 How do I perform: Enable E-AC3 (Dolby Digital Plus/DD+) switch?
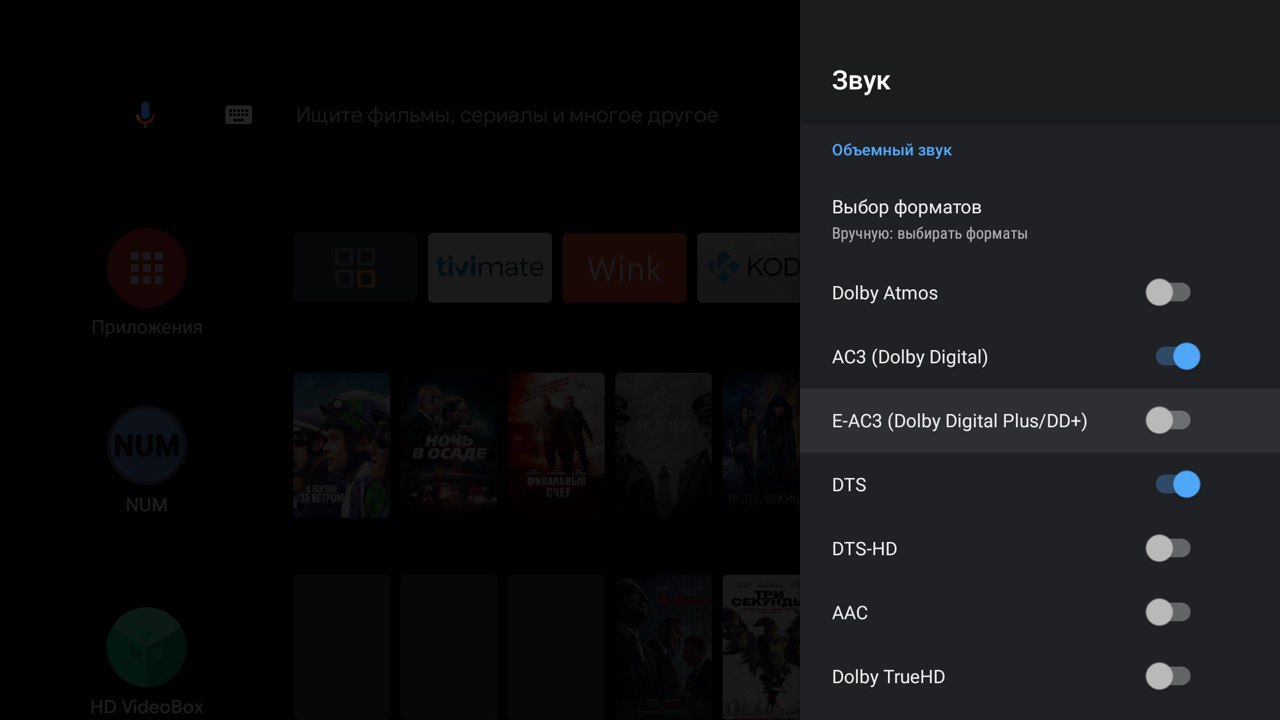coord(1168,421)
